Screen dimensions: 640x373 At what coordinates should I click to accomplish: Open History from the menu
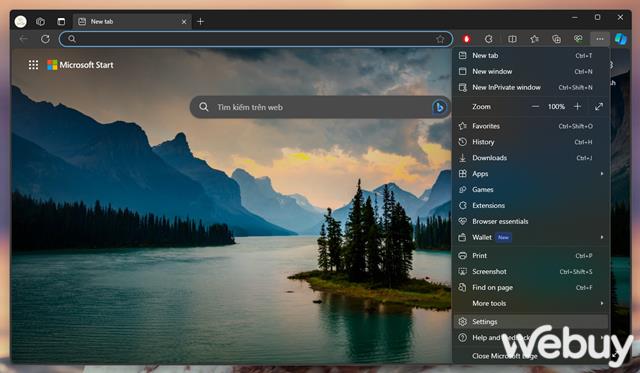tap(531, 142)
